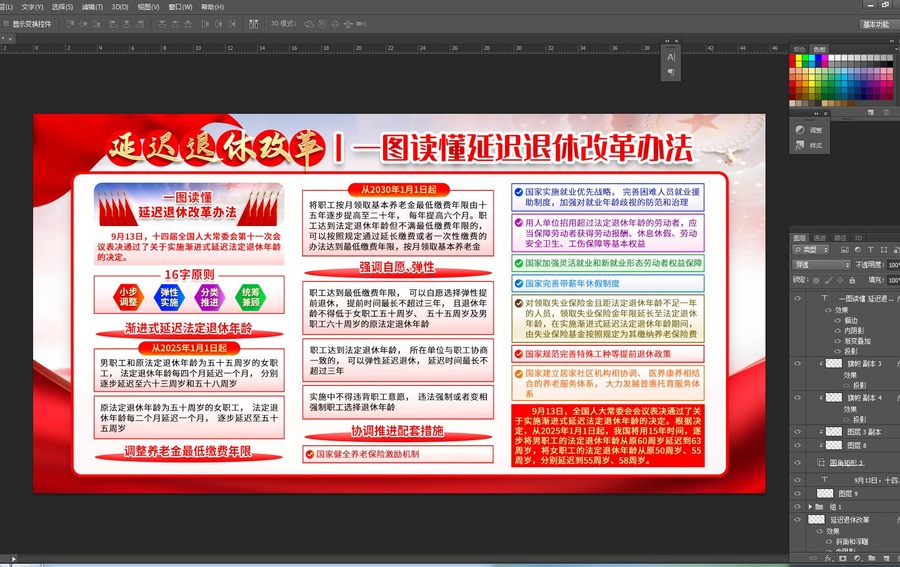This screenshot has width=900, height=567.
Task: Open the Character panel icon
Action: (670, 57)
